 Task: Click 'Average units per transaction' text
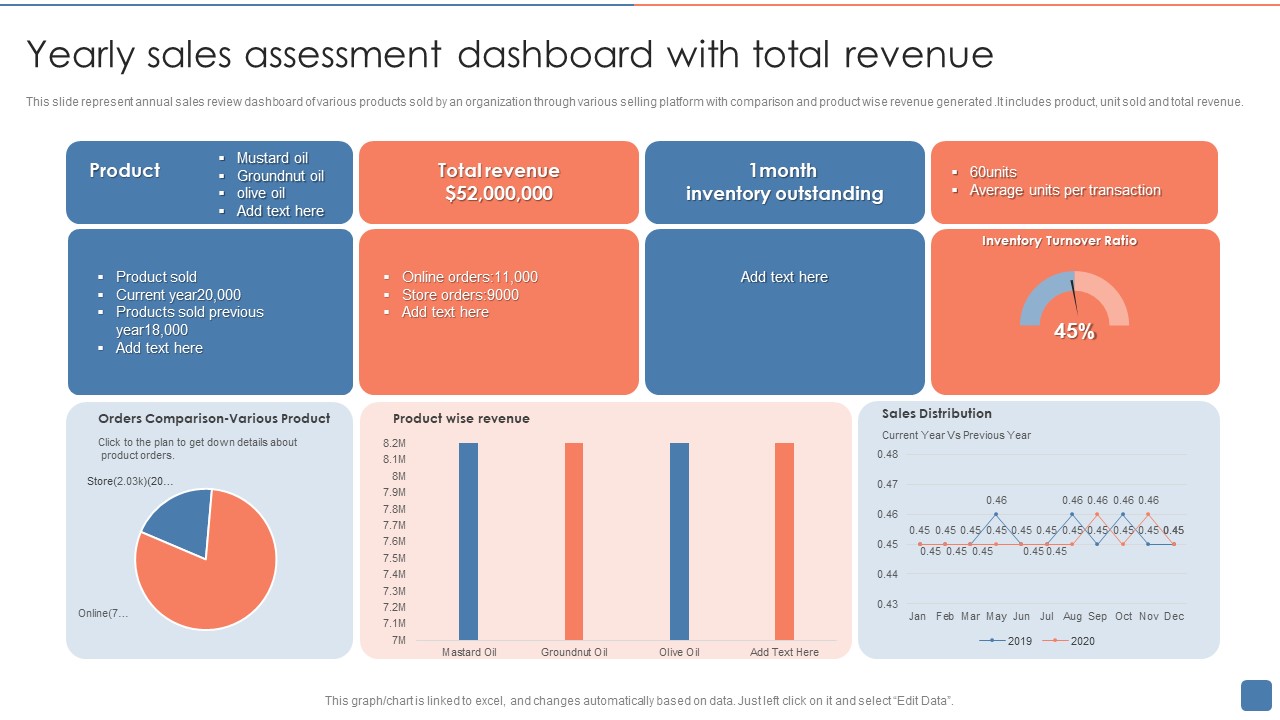coord(1065,190)
